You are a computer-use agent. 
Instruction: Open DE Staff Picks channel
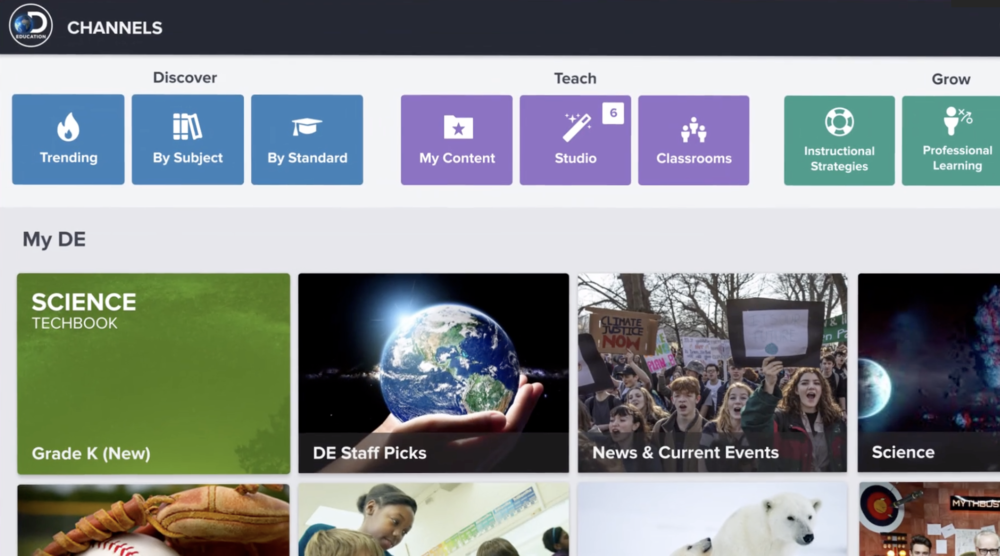(x=434, y=373)
